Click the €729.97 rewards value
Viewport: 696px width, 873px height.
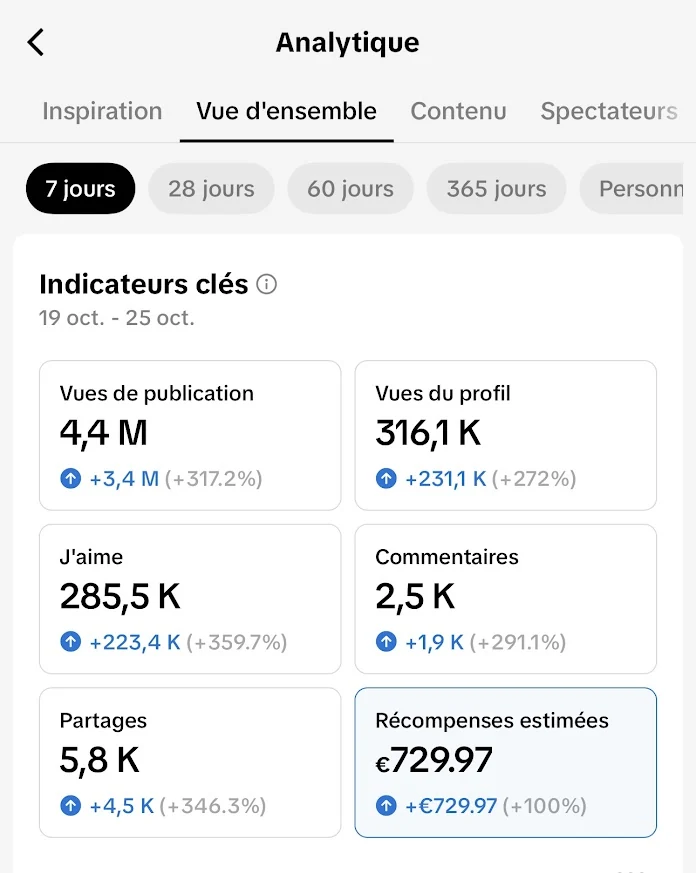(x=434, y=761)
